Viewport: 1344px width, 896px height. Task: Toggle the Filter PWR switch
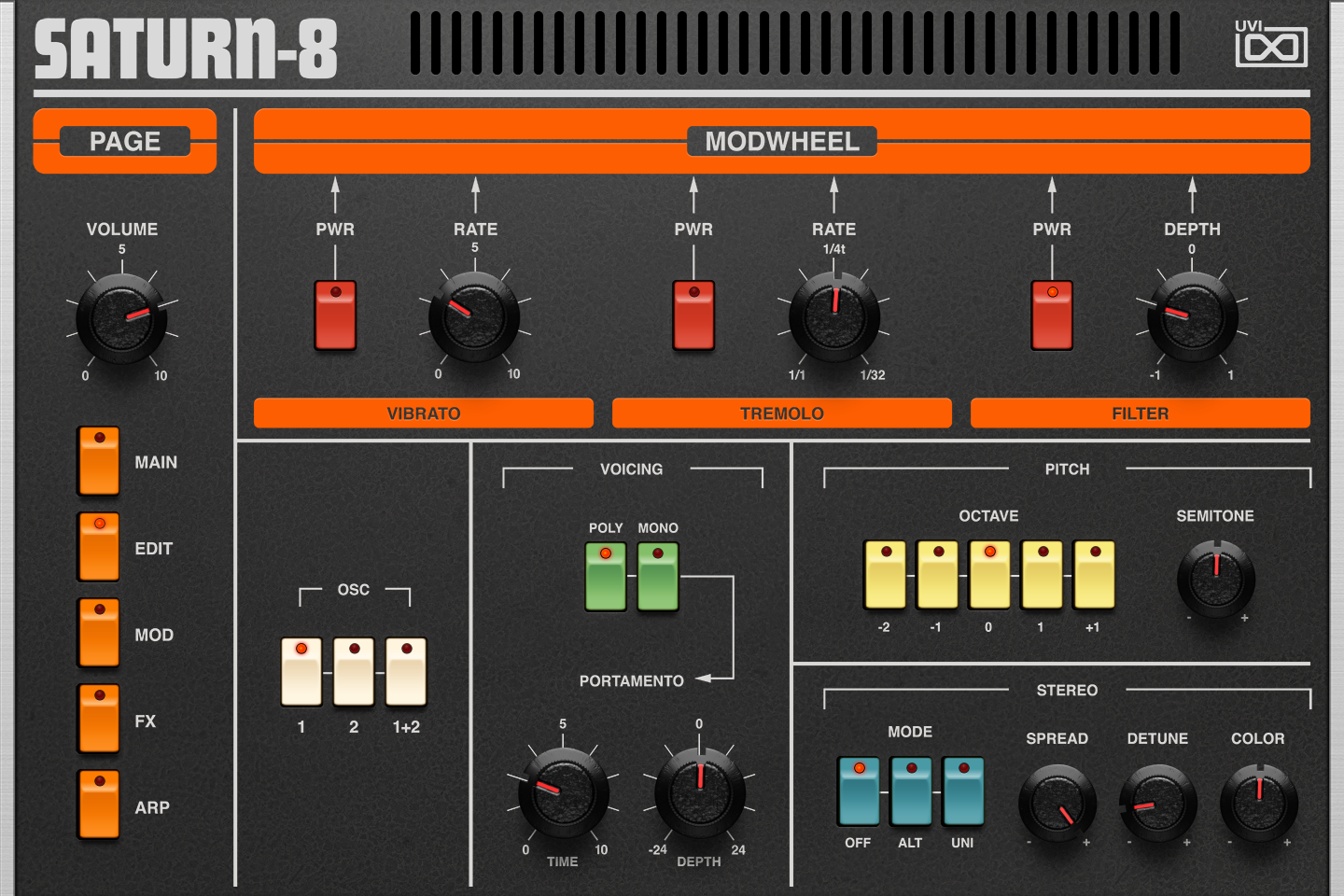tap(1052, 315)
